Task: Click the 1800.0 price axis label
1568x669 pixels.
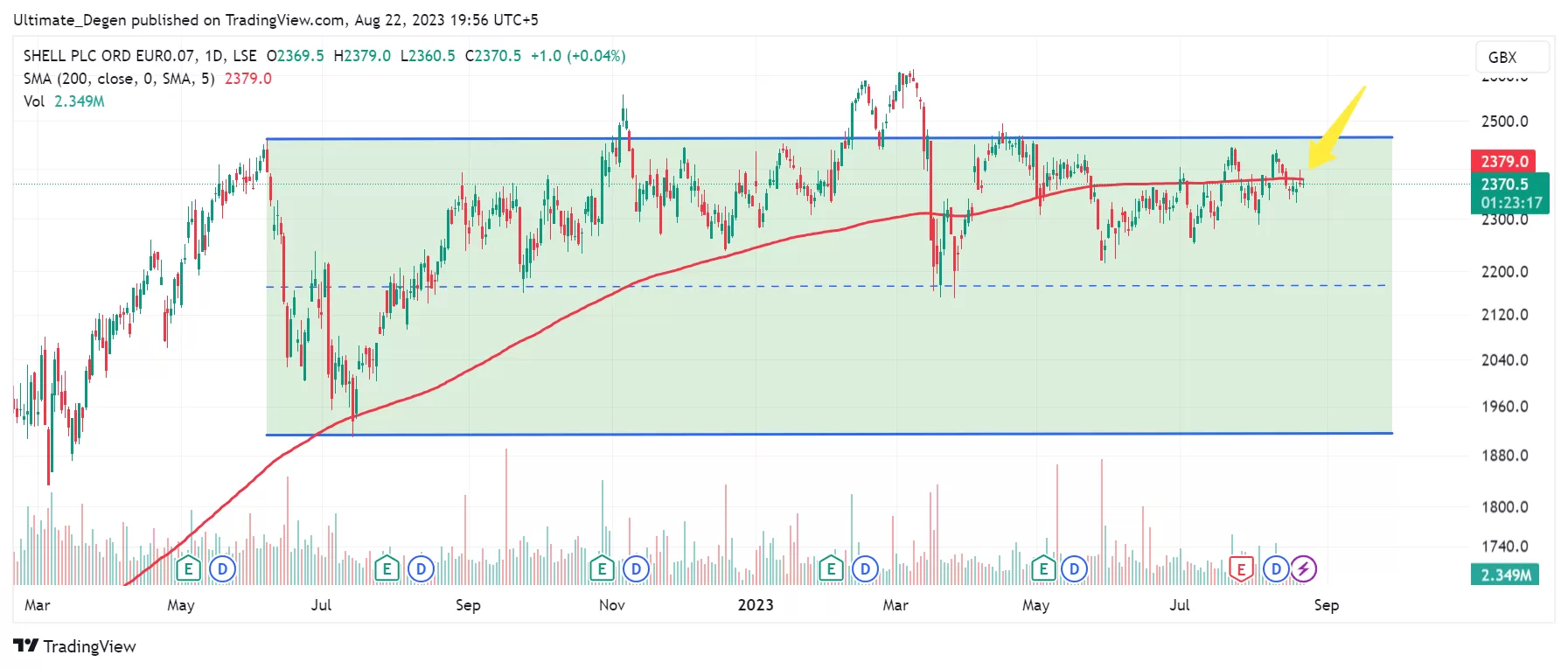Action: click(x=1505, y=507)
